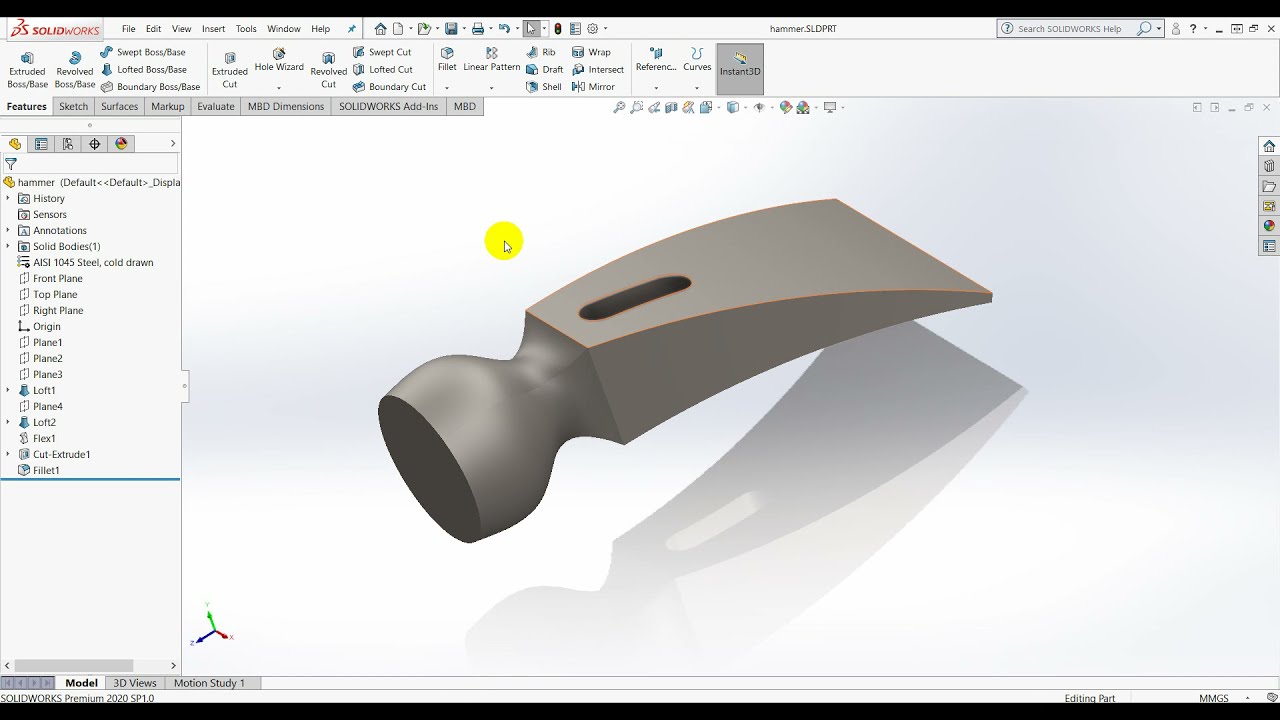Click the Rebuild traffic light icon
This screenshot has width=1280, height=720.
pos(558,28)
